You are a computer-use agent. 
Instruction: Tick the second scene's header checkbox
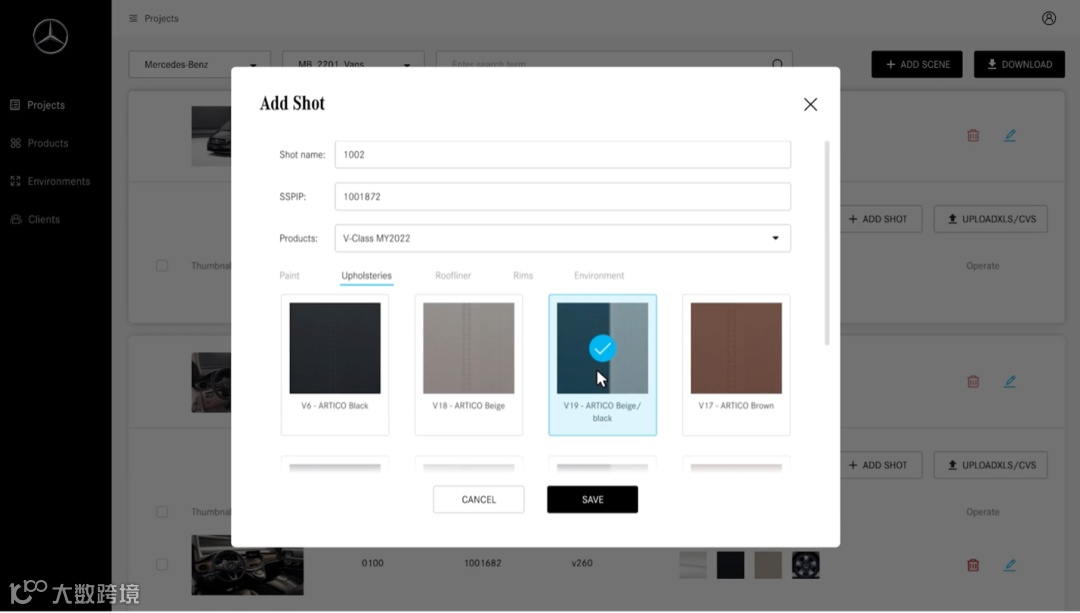(x=162, y=512)
